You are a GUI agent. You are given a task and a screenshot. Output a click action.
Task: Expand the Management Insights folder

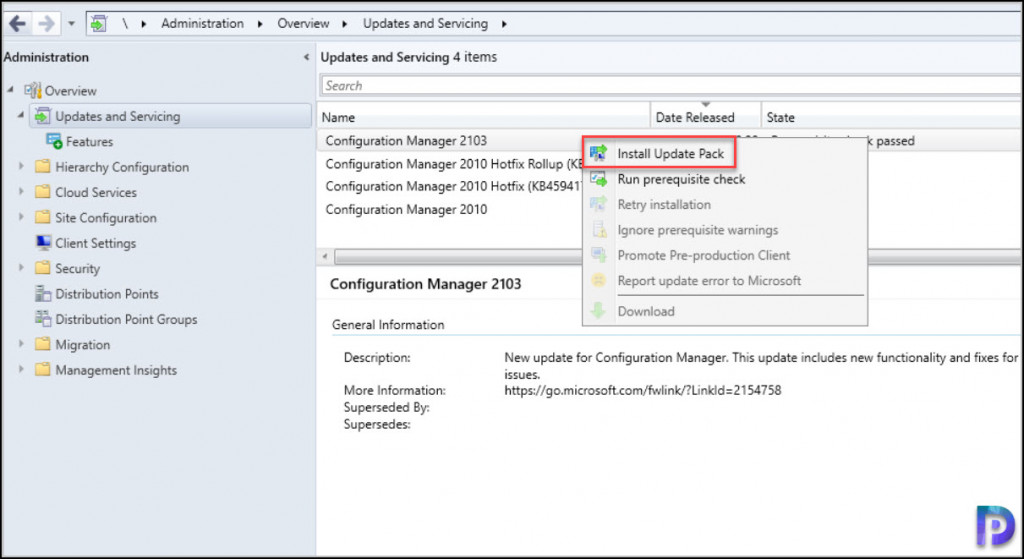pos(22,370)
